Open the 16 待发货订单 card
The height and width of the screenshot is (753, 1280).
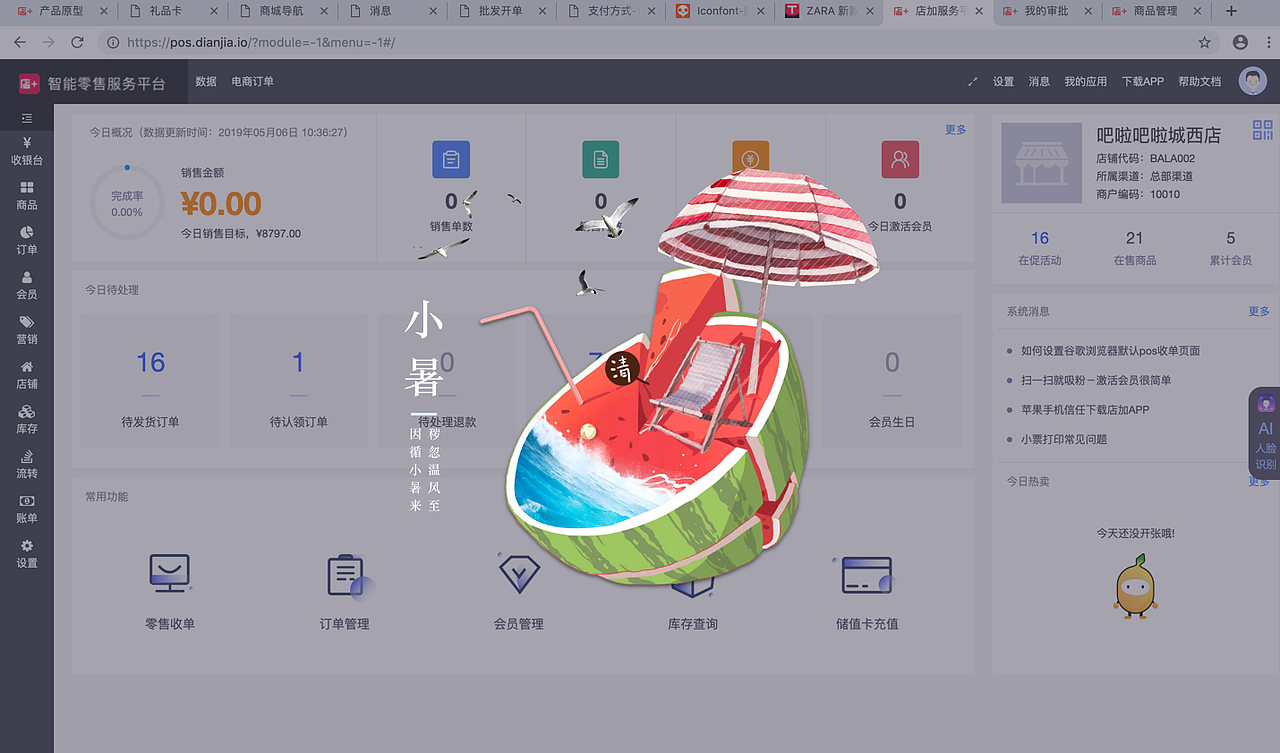[151, 380]
